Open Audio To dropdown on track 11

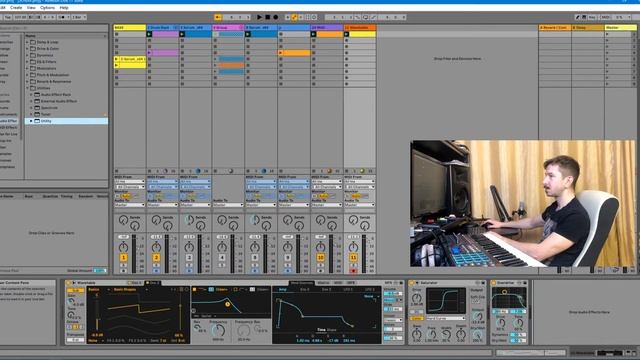pos(360,205)
